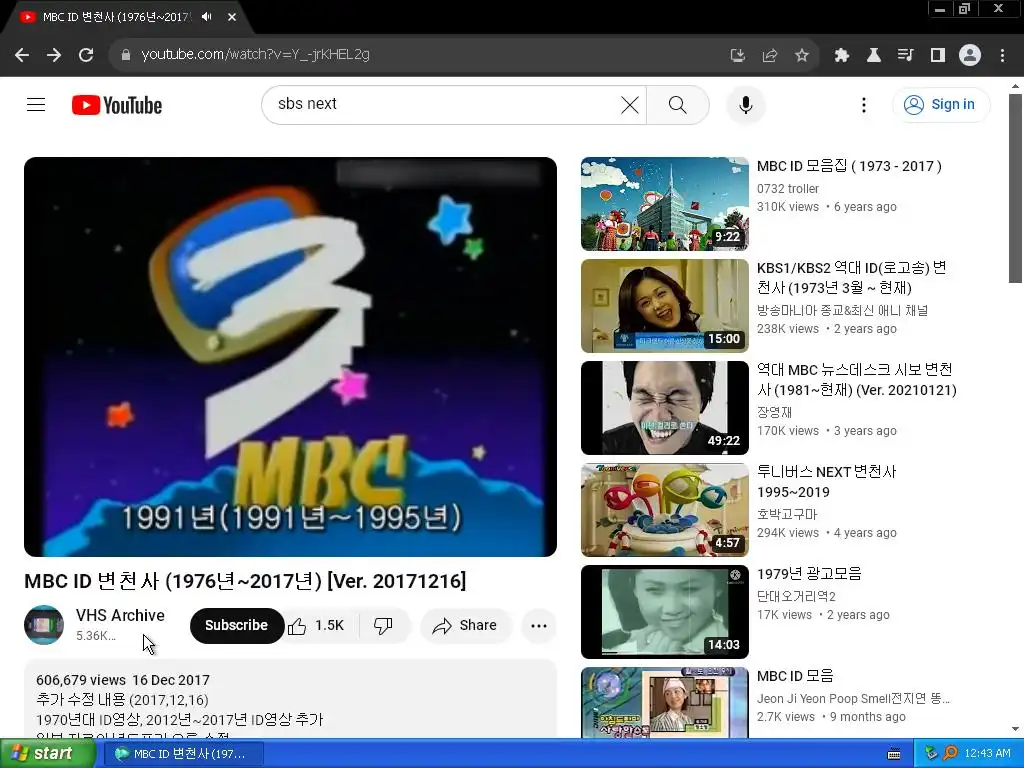
Task: Toggle the browser side panel
Action: (x=938, y=56)
